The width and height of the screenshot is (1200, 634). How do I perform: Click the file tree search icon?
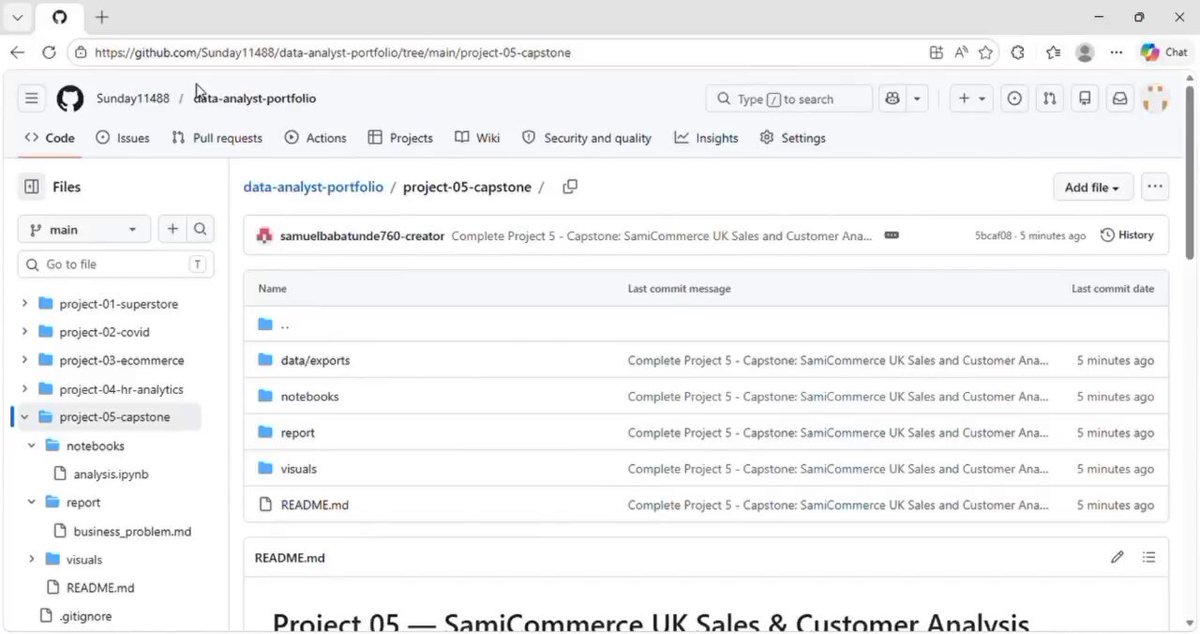[200, 229]
